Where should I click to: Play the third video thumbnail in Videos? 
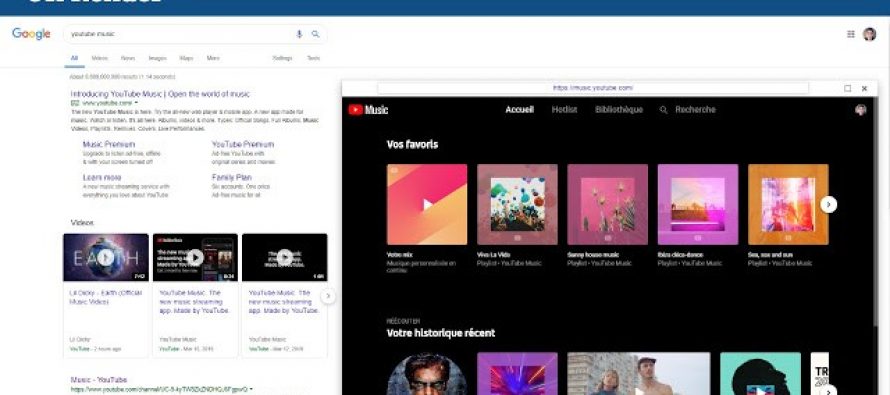click(284, 258)
